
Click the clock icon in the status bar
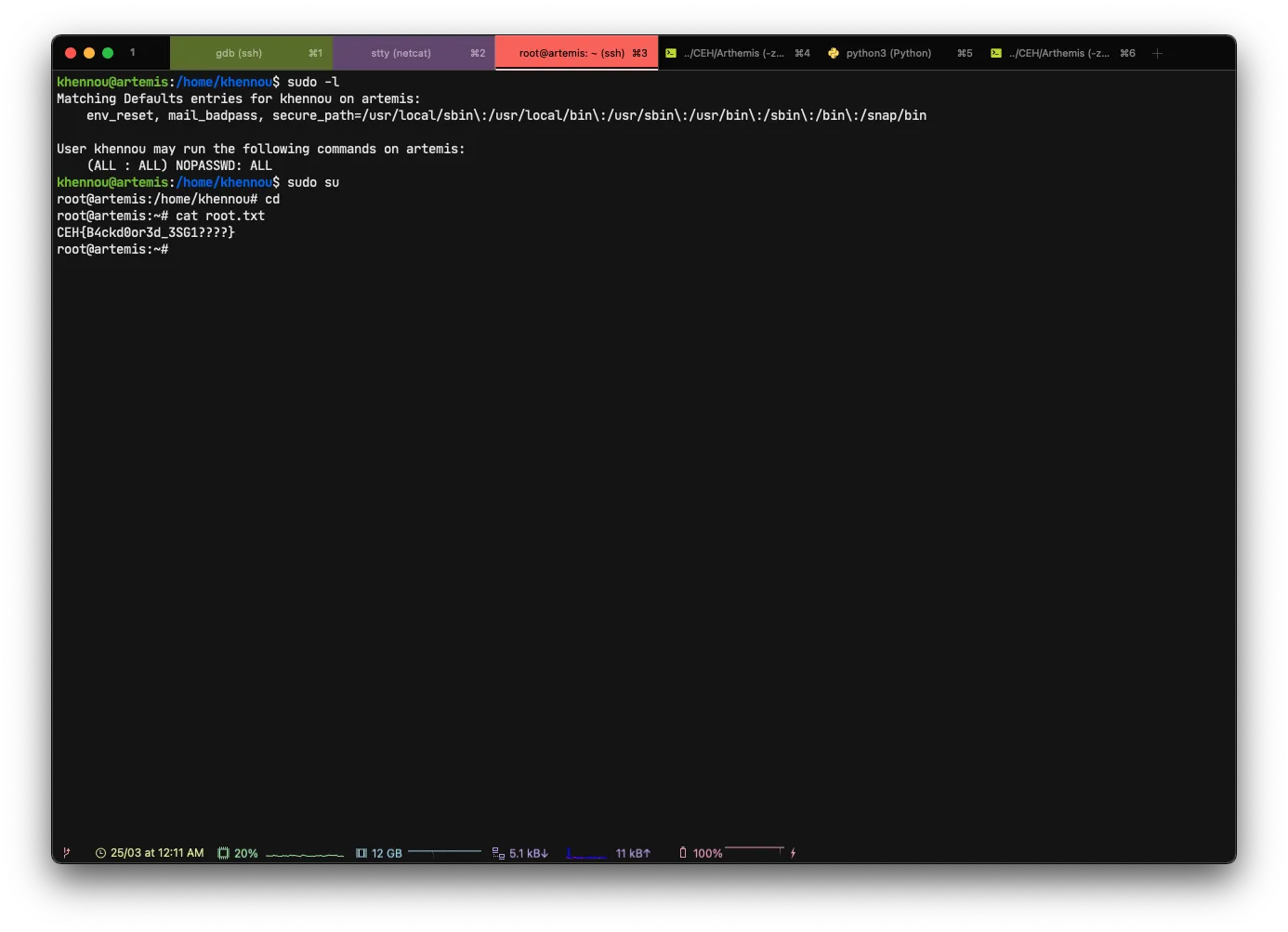pyautogui.click(x=100, y=853)
